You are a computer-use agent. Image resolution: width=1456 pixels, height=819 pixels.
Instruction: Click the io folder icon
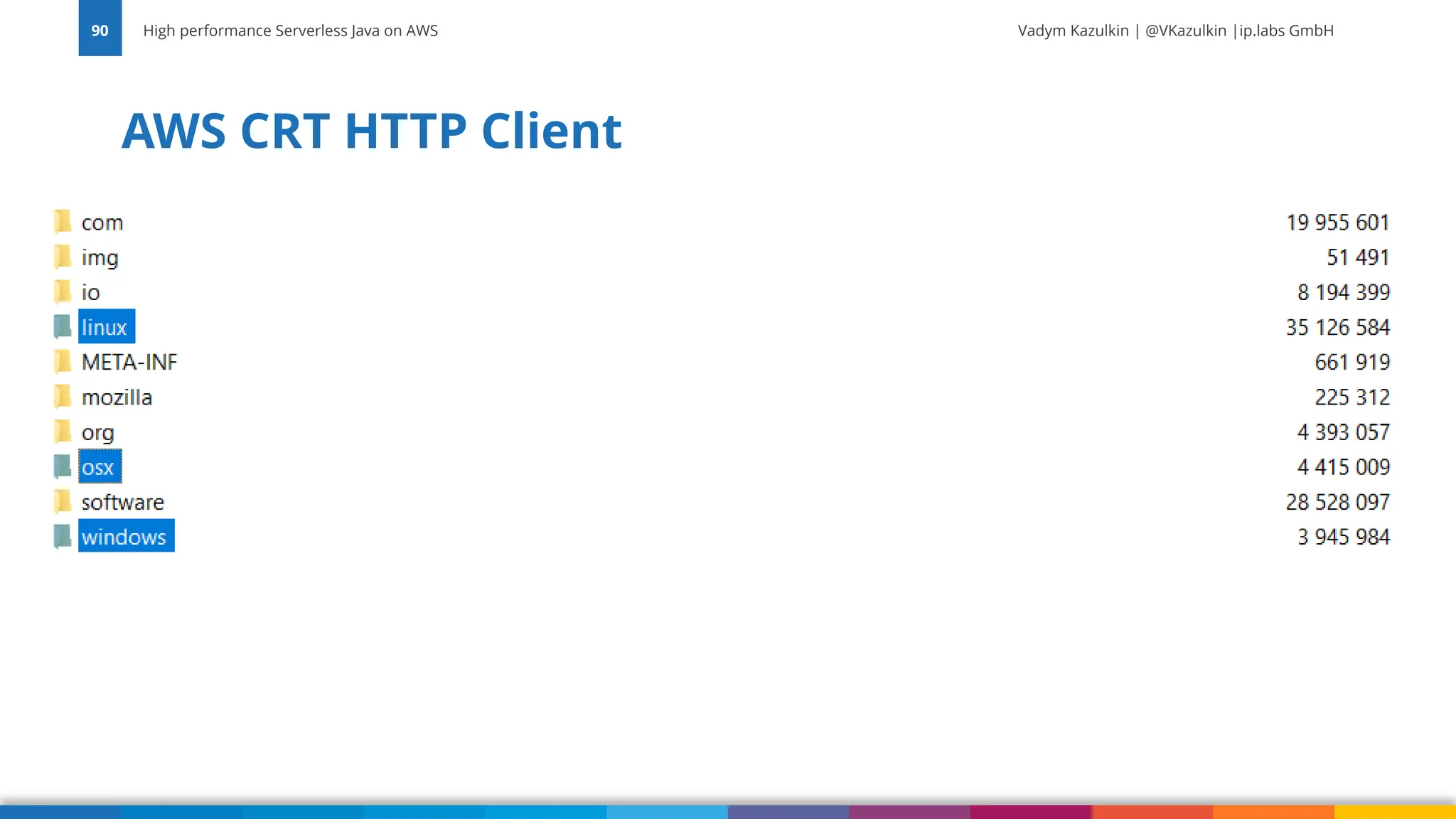click(63, 291)
